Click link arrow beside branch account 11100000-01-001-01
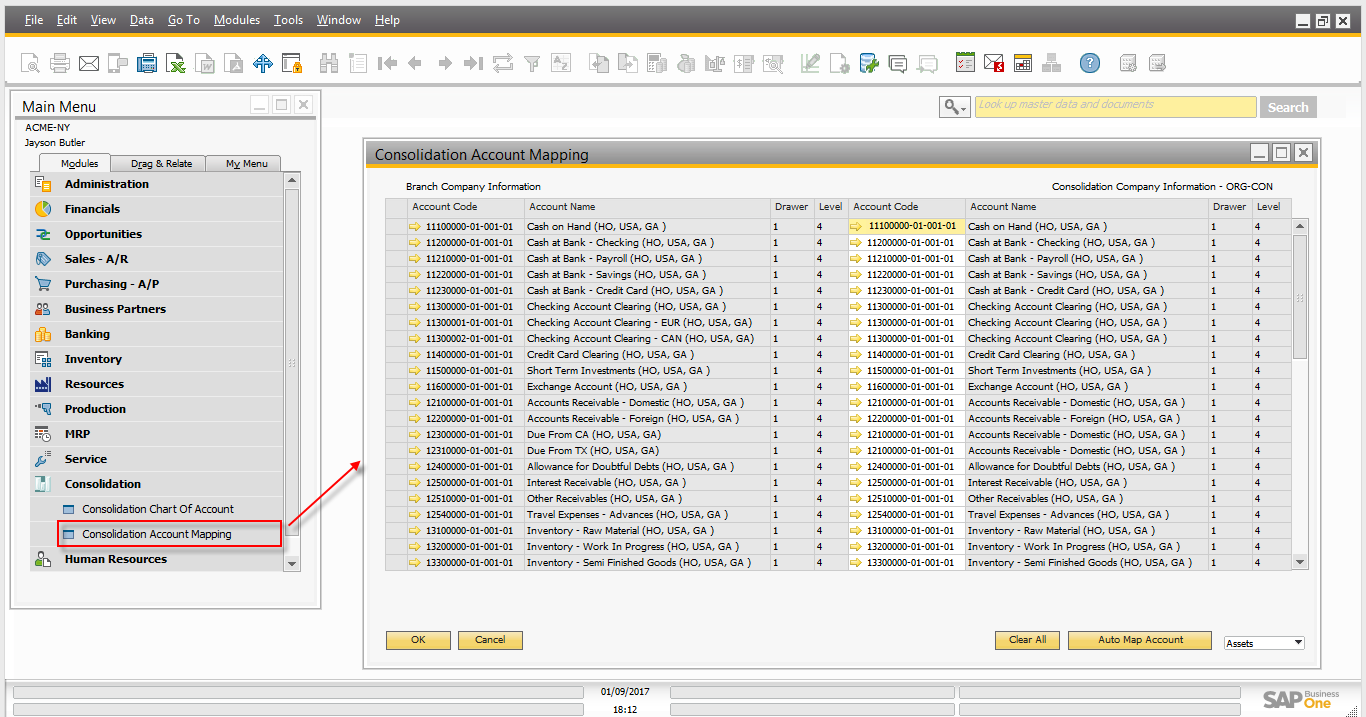This screenshot has width=1366, height=717. pyautogui.click(x=416, y=227)
